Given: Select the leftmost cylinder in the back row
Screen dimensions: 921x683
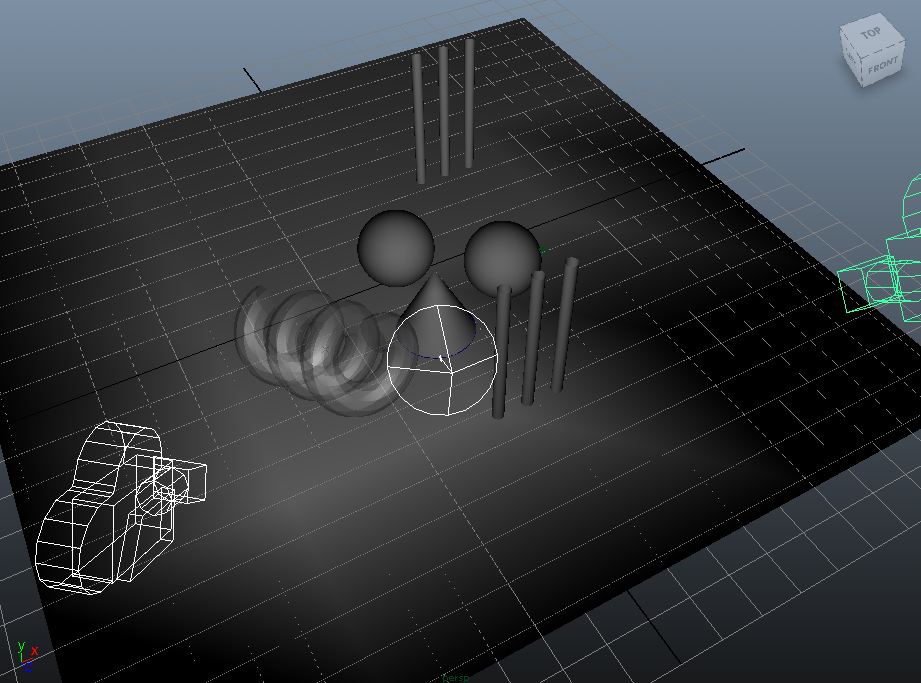Looking at the screenshot, I should 419,118.
